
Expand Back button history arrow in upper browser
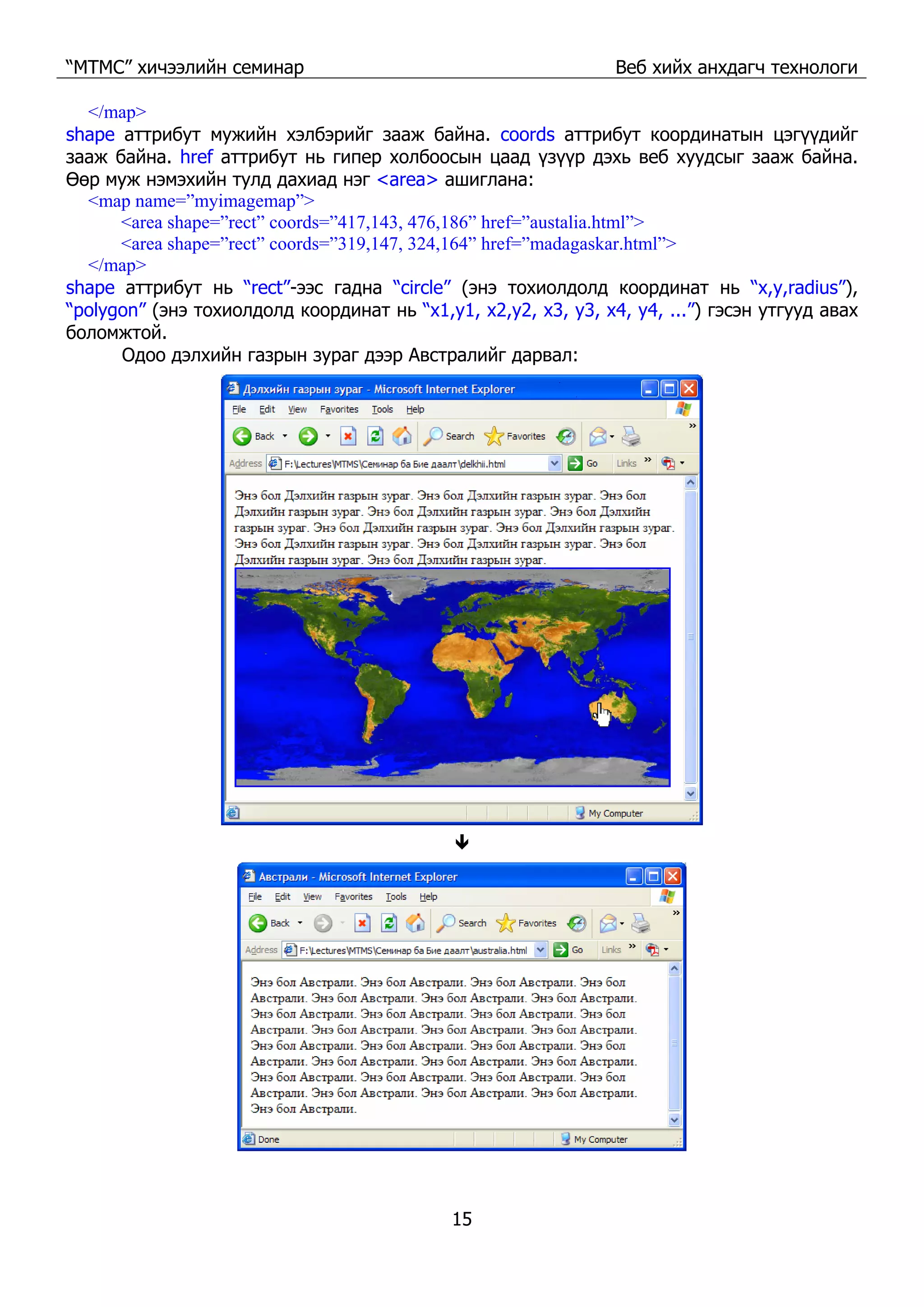(x=285, y=437)
